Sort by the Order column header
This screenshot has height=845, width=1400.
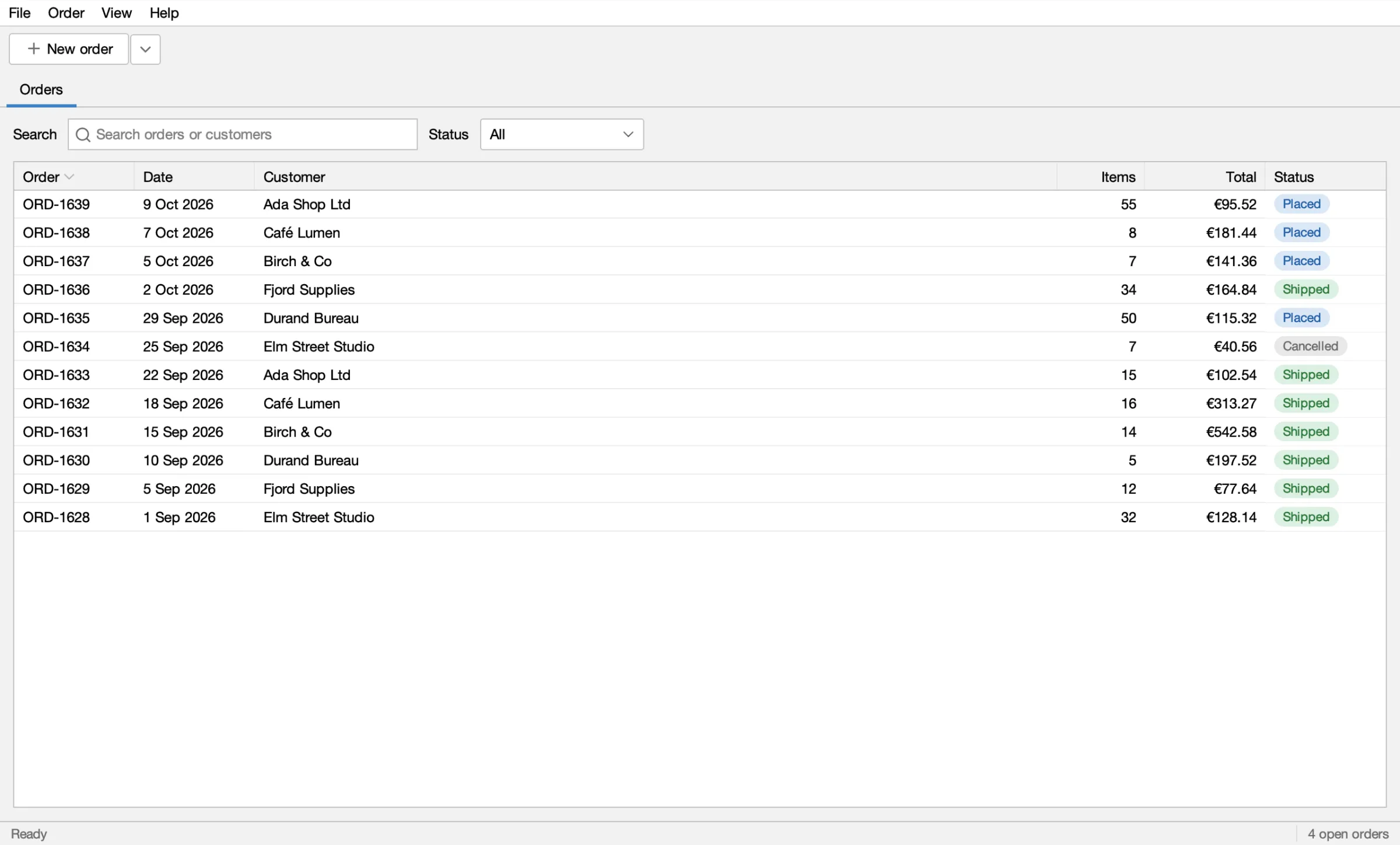click(74, 177)
